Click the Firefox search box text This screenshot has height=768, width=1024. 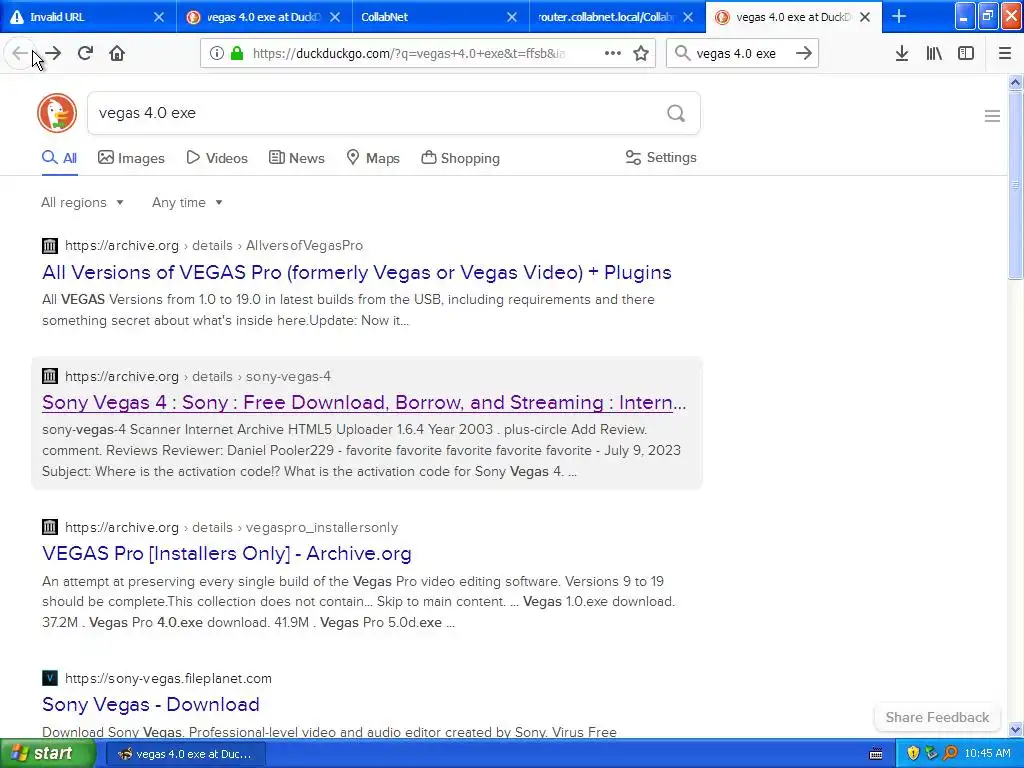tap(736, 54)
